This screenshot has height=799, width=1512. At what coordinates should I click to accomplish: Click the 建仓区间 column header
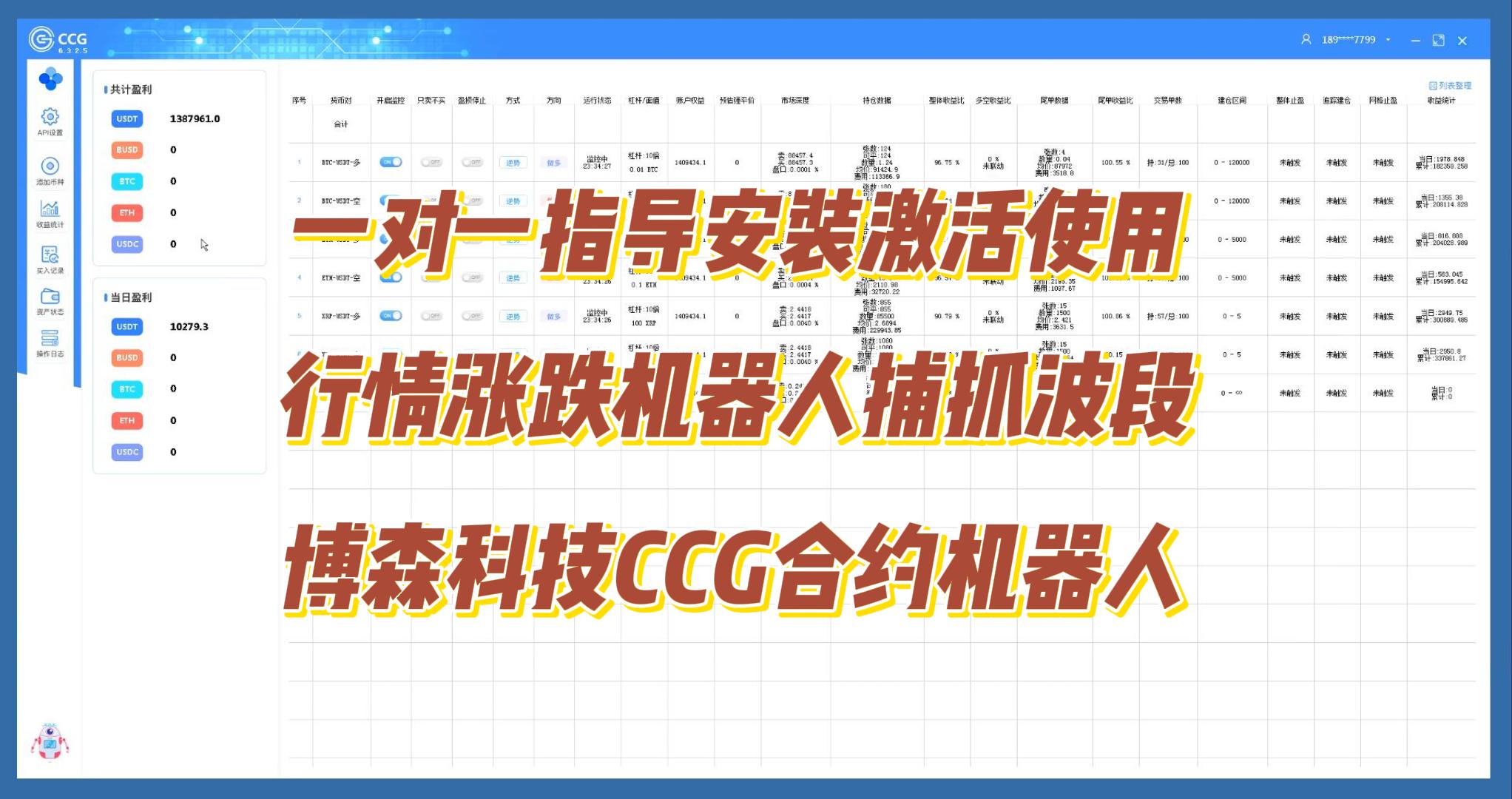(1232, 101)
